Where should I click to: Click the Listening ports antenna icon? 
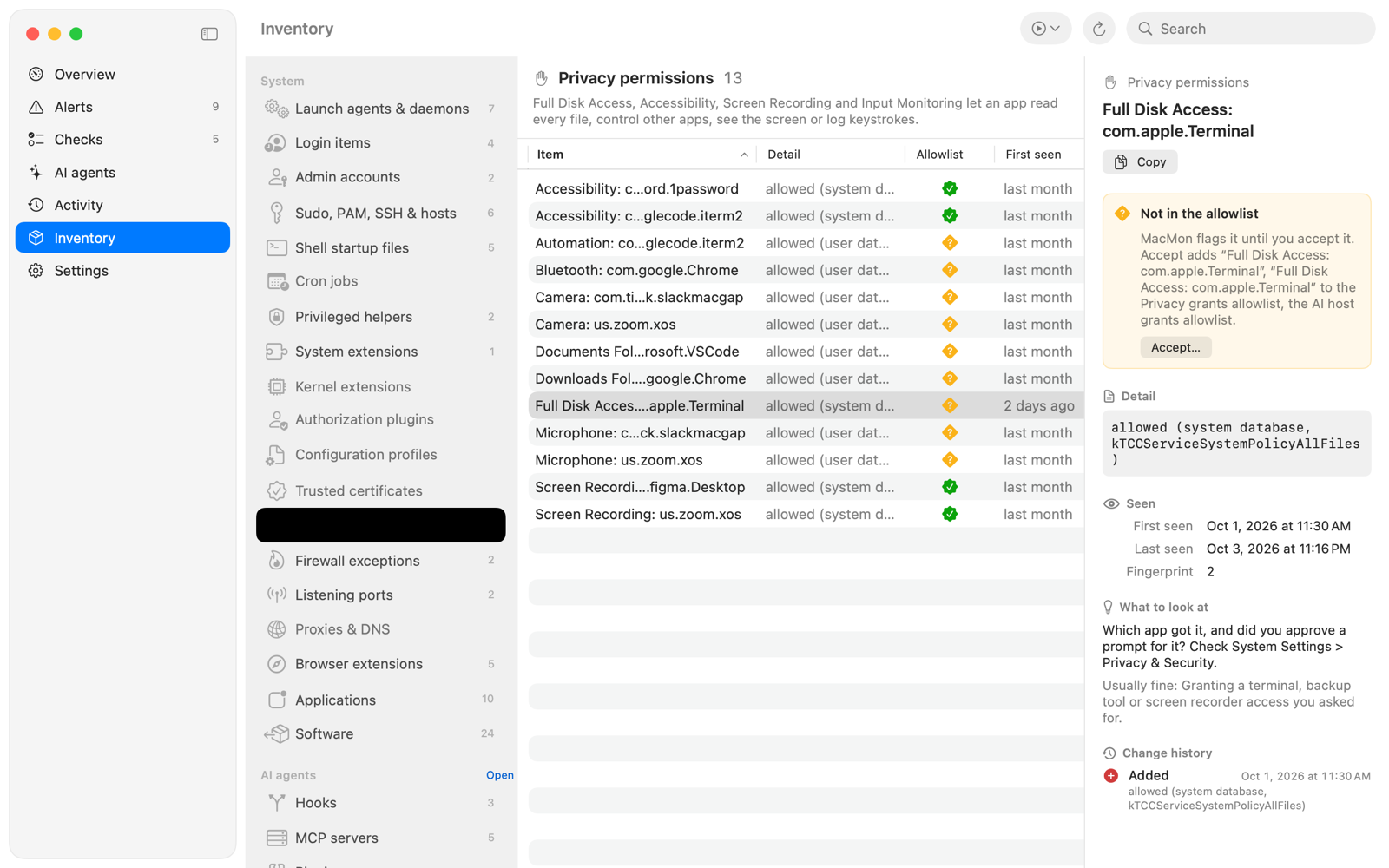pyautogui.click(x=277, y=595)
